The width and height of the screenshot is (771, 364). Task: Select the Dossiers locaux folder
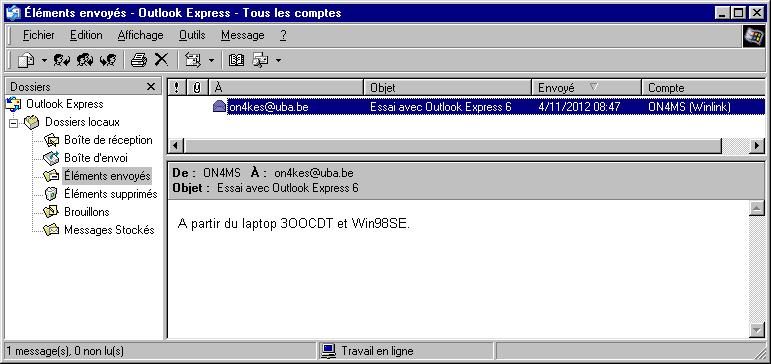82,121
